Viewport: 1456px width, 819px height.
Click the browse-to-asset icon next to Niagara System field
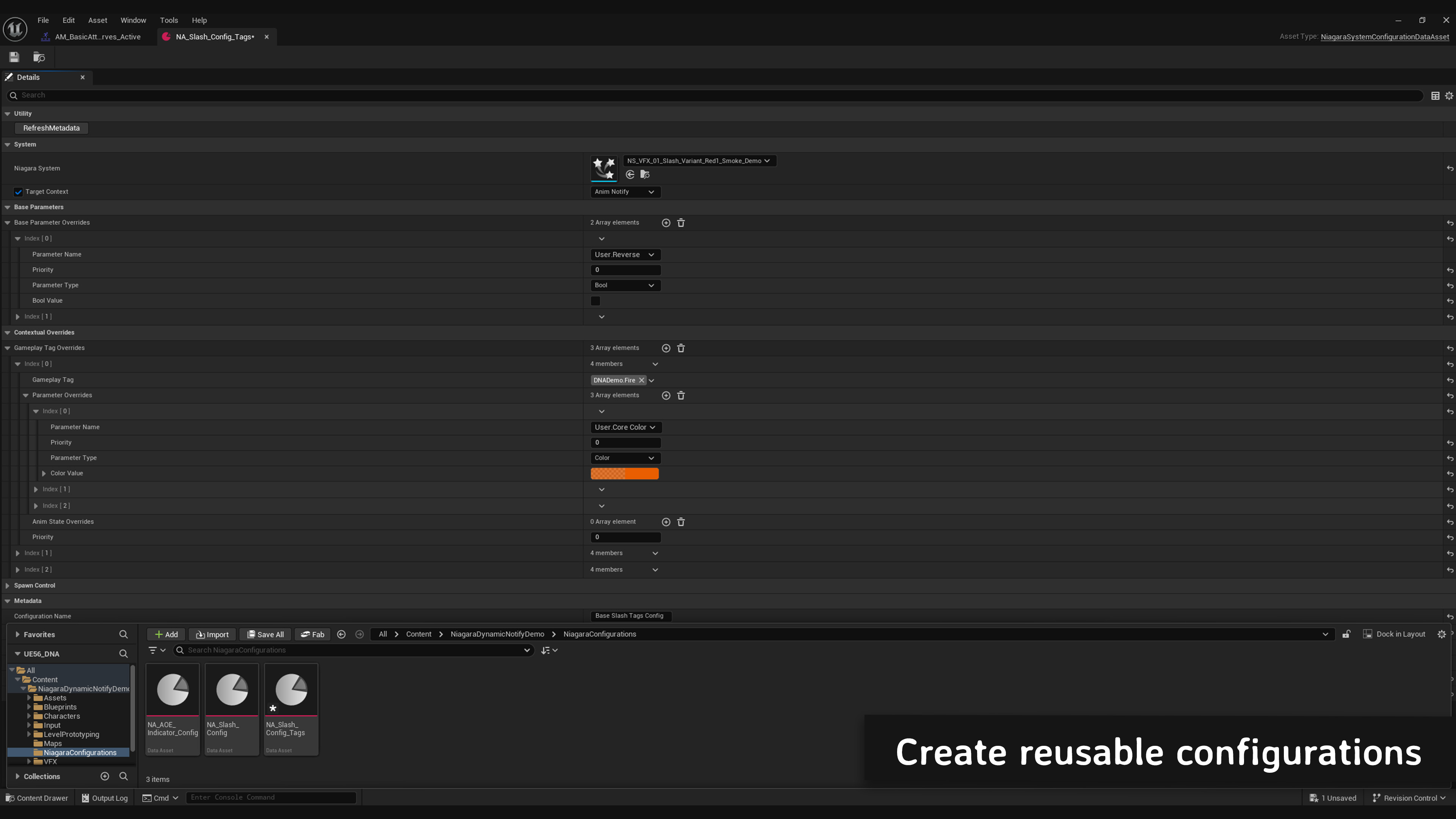(x=645, y=174)
